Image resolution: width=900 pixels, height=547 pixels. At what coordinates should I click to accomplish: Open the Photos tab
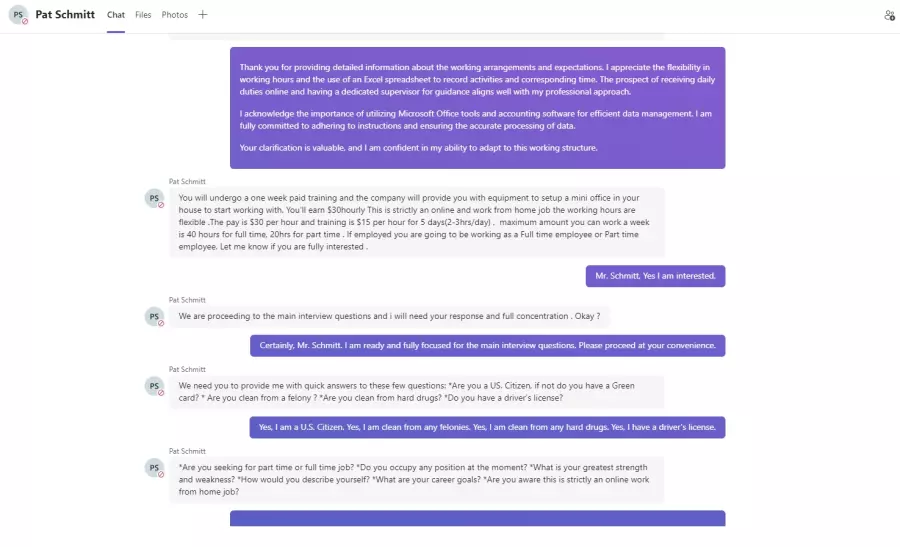(x=174, y=15)
